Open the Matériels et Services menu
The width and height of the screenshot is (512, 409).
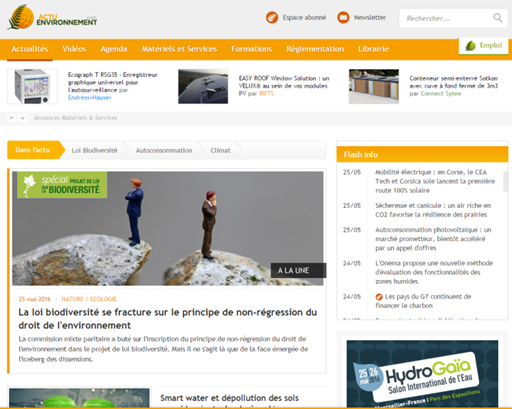tap(179, 49)
